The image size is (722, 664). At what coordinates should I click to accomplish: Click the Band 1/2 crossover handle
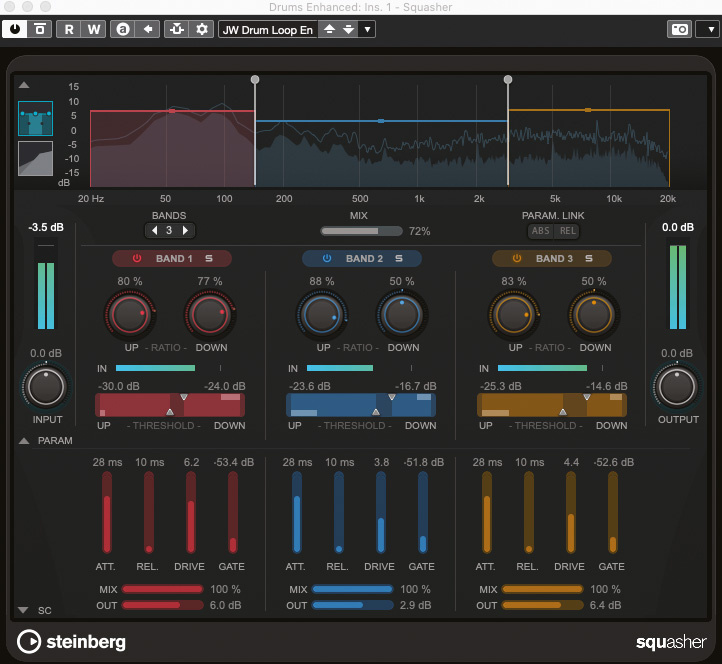pyautogui.click(x=255, y=80)
